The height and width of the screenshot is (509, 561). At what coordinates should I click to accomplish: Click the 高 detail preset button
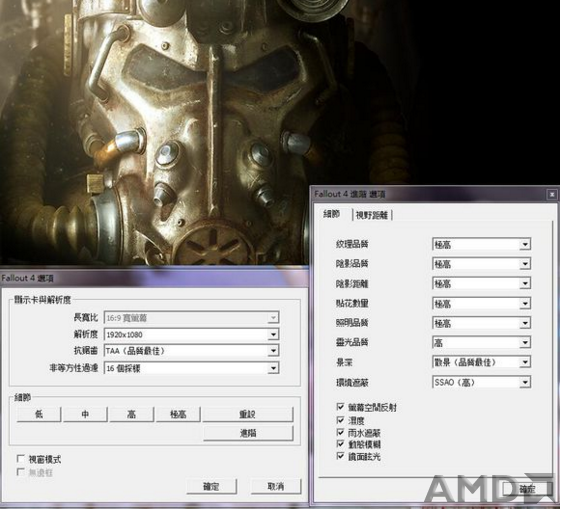pyautogui.click(x=132, y=414)
